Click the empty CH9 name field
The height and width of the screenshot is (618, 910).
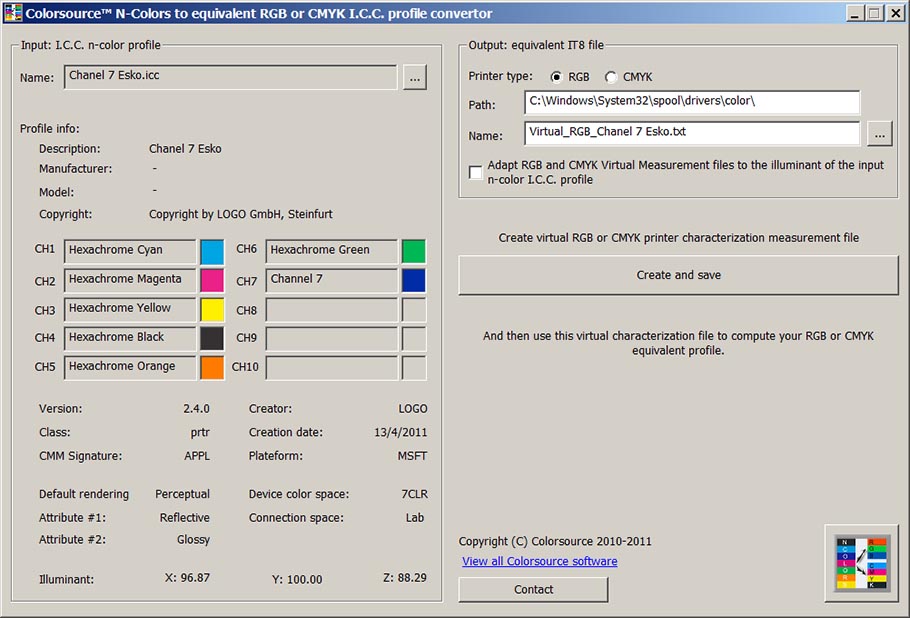pos(331,339)
